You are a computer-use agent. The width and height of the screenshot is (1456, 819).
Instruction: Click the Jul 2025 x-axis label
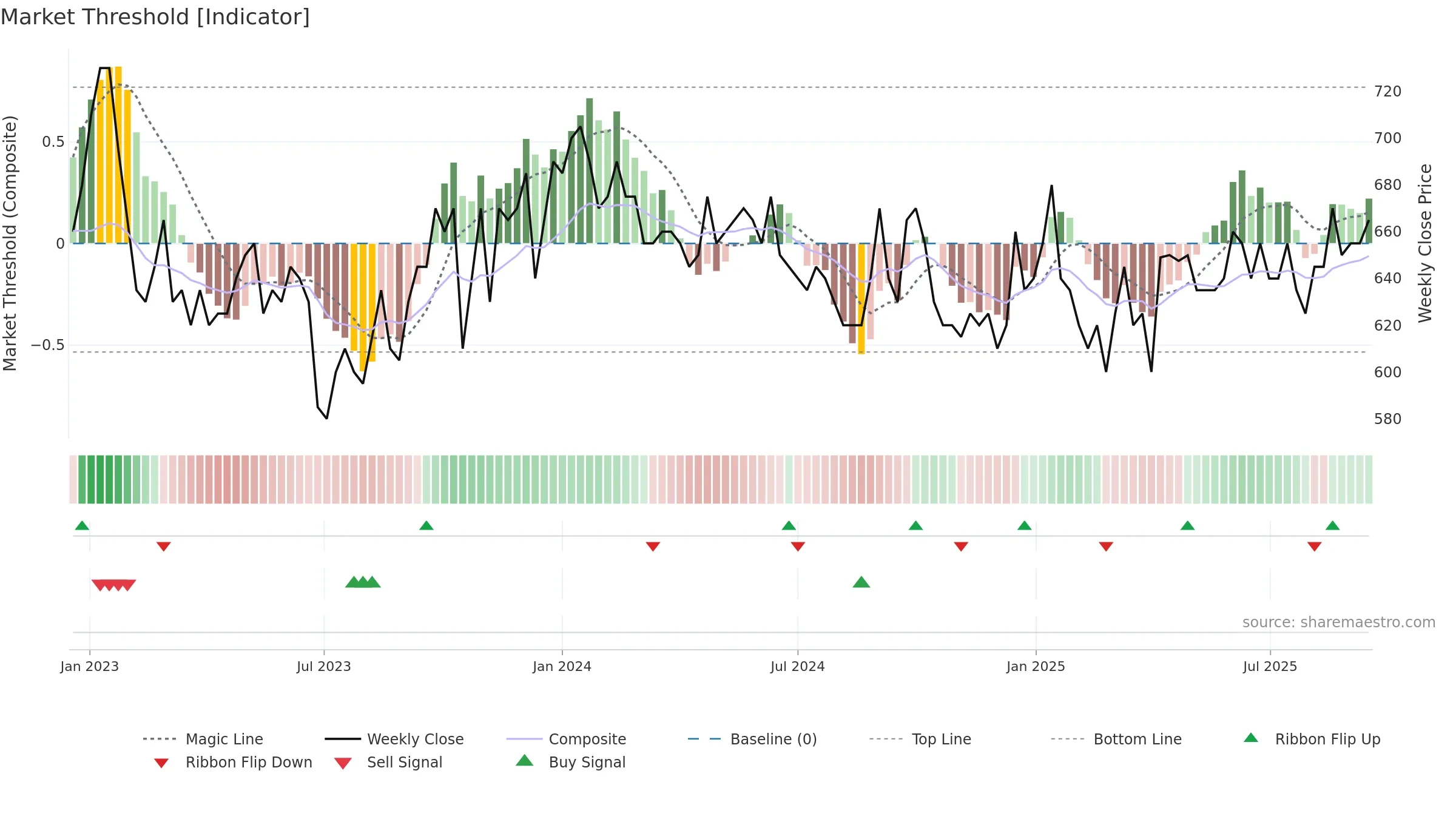1270,666
